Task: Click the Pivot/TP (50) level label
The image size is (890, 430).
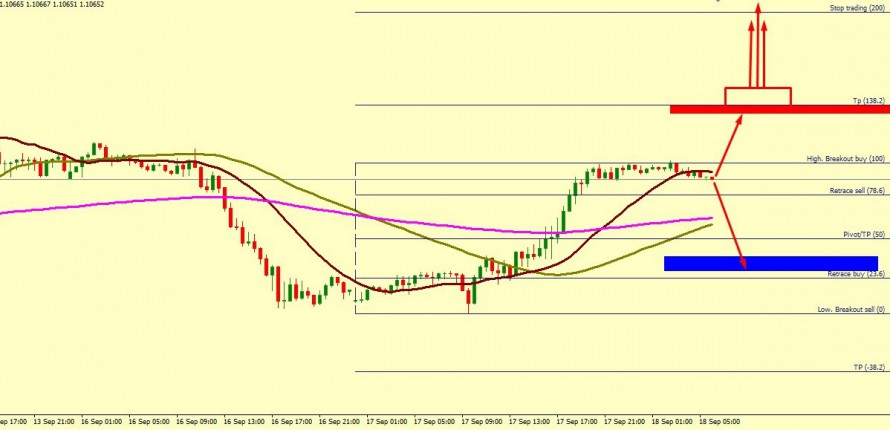Action: click(x=864, y=234)
